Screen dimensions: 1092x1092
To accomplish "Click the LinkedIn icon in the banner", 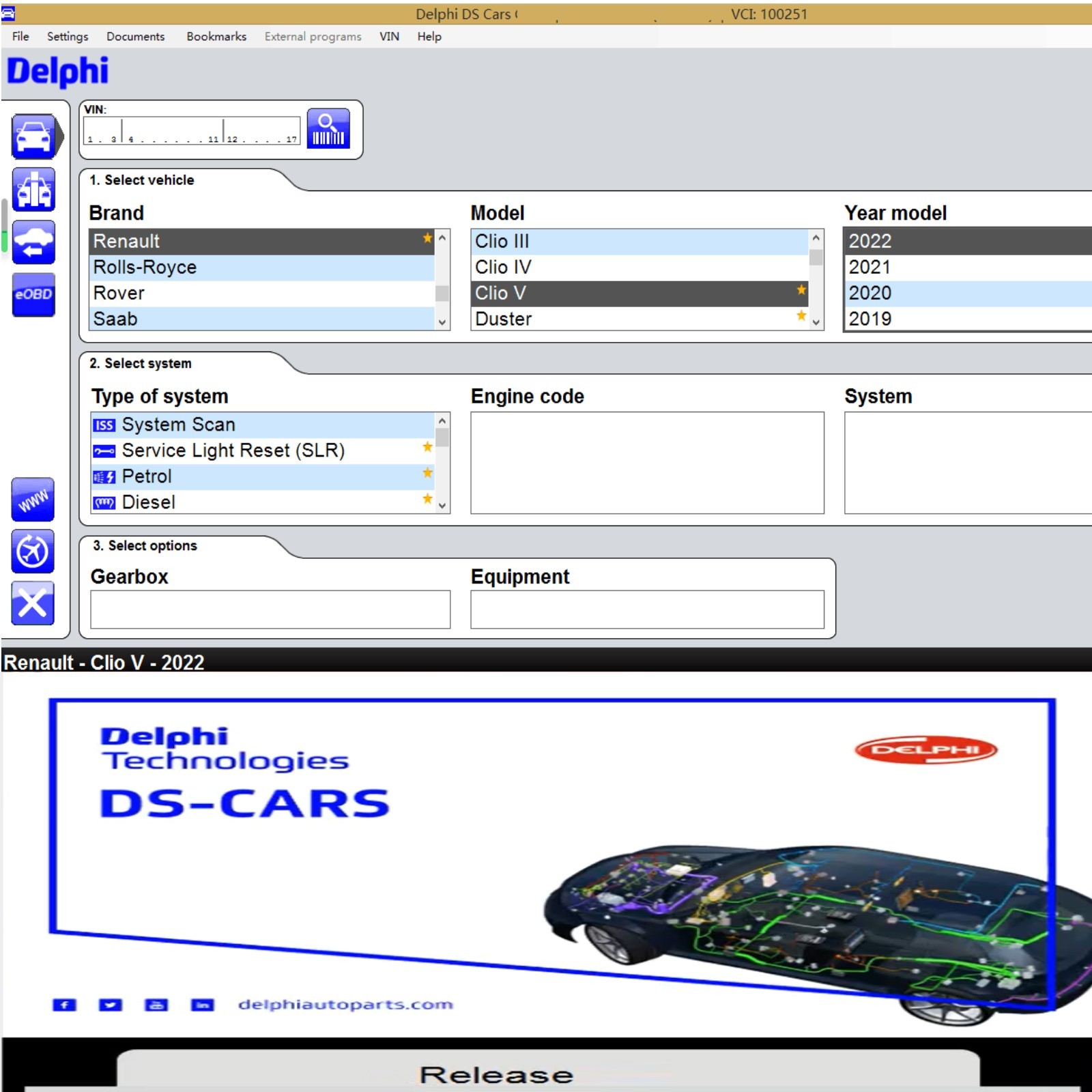I will coord(202,1005).
